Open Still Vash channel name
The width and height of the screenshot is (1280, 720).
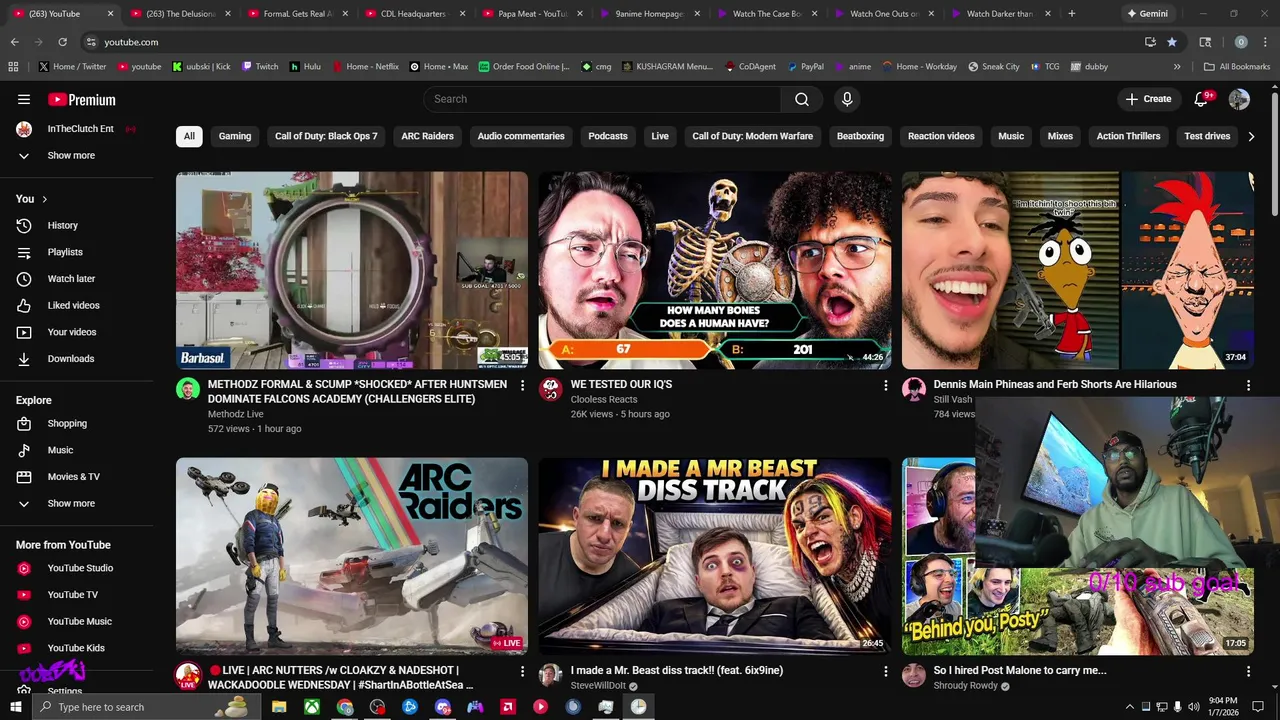(x=953, y=400)
